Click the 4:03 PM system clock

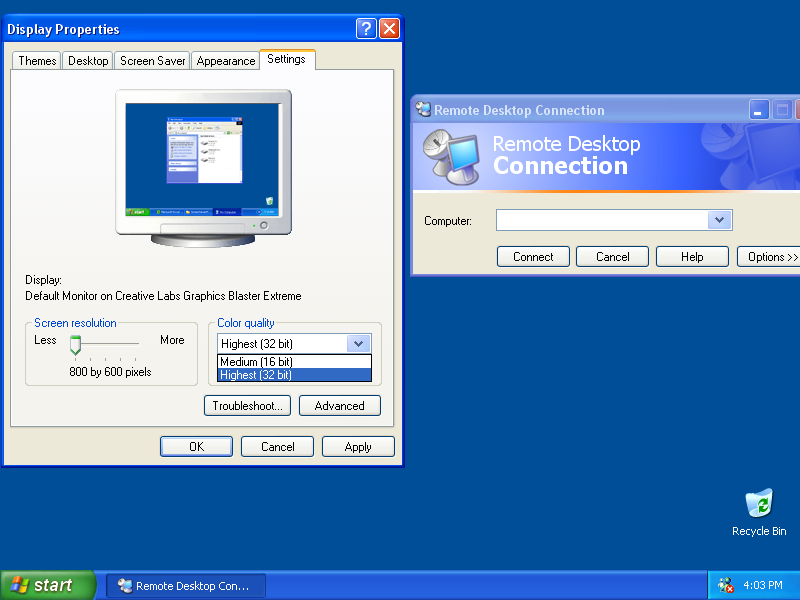pyautogui.click(x=763, y=585)
